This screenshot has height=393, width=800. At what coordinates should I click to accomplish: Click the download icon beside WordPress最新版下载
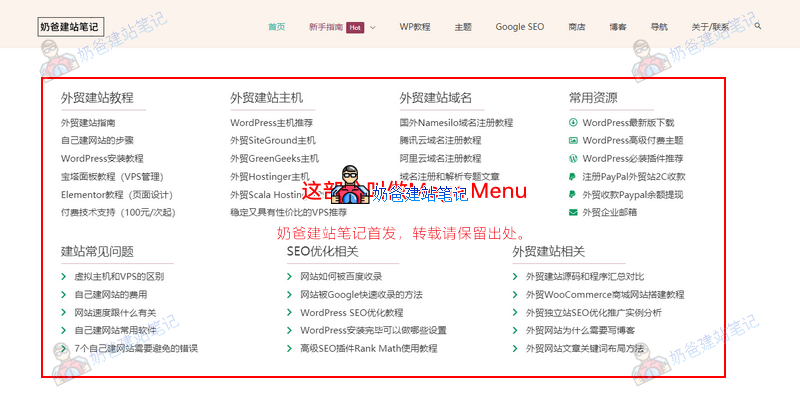pos(573,122)
